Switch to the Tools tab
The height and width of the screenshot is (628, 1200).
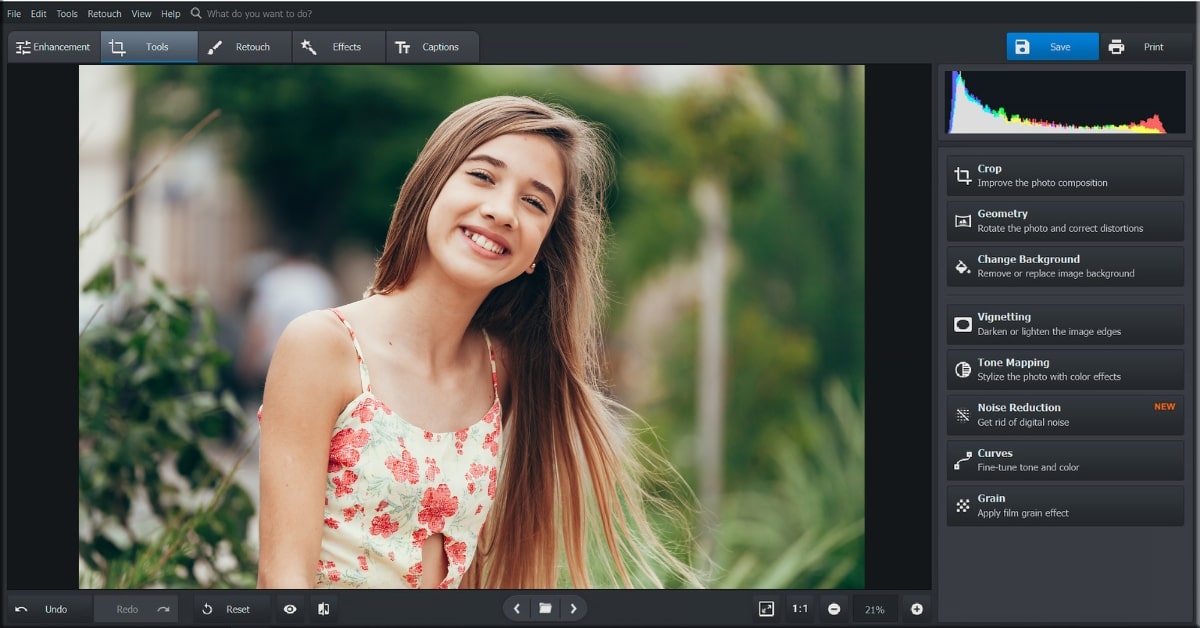point(149,47)
